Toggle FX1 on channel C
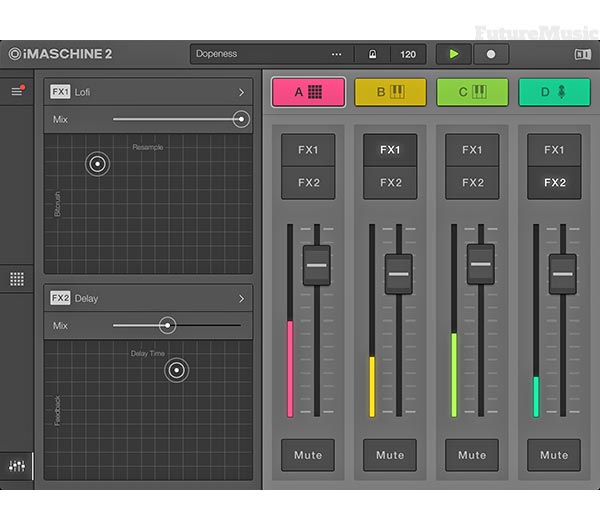This screenshot has width=600, height=530. pos(472,150)
